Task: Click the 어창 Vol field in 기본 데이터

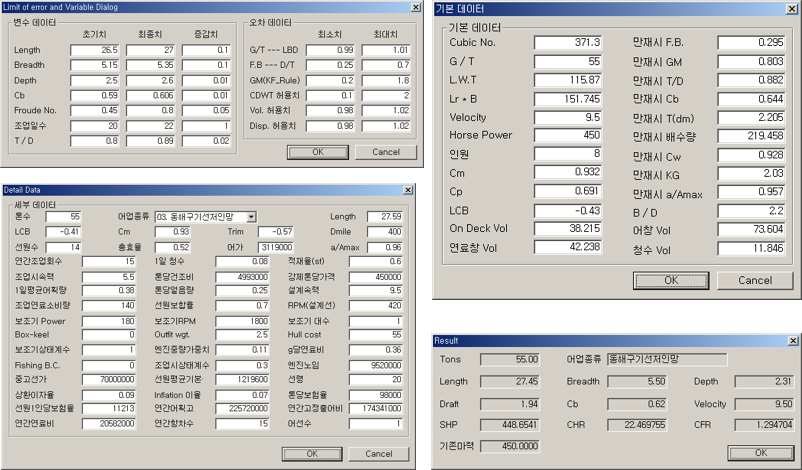Action: coord(755,228)
